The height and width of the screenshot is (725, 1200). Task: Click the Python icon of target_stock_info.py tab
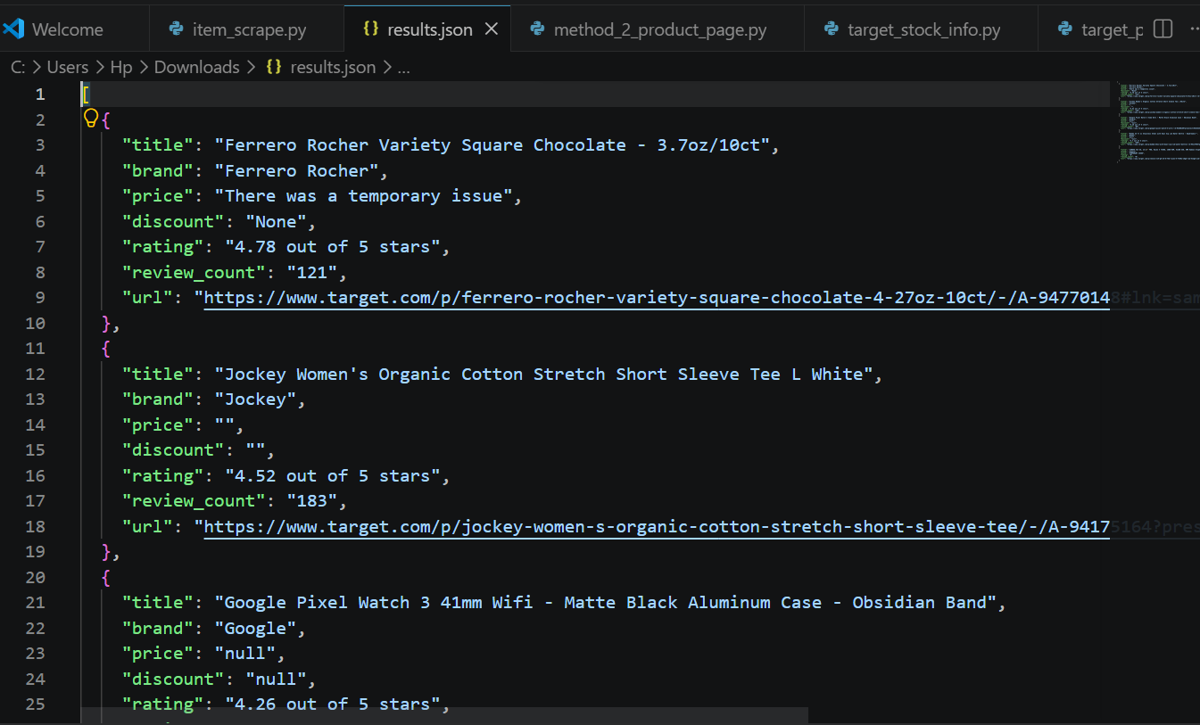[x=830, y=29]
